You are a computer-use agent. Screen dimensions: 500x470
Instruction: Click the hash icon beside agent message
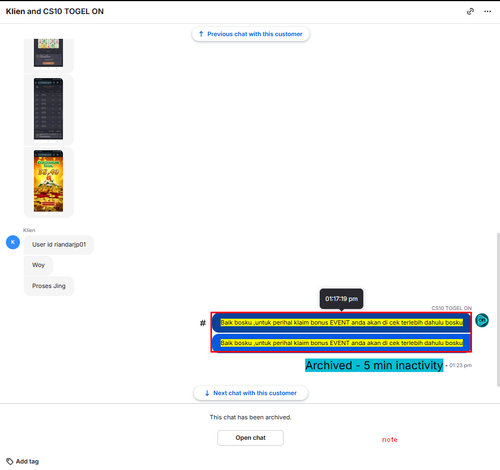(x=203, y=323)
